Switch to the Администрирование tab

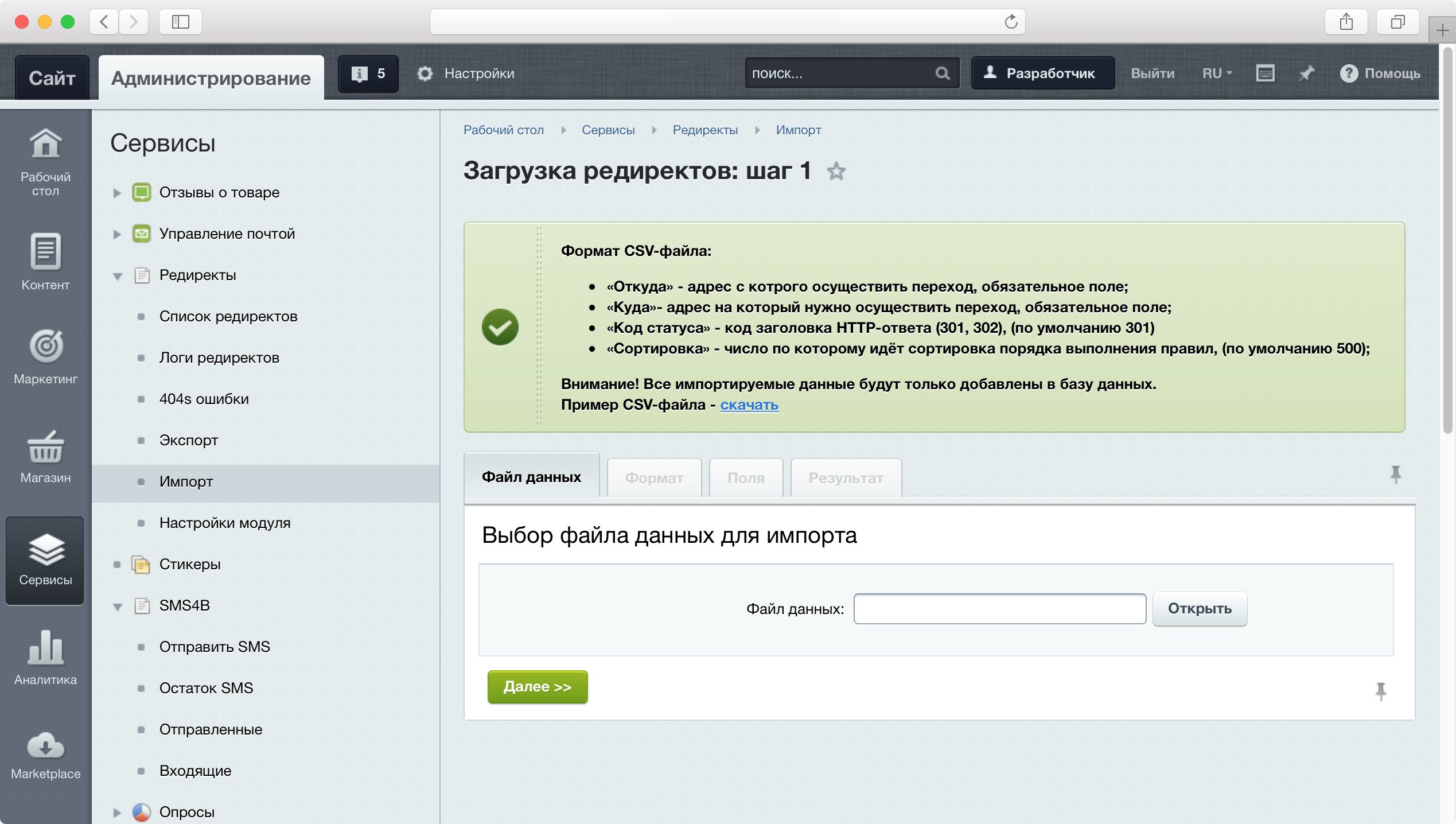point(211,78)
